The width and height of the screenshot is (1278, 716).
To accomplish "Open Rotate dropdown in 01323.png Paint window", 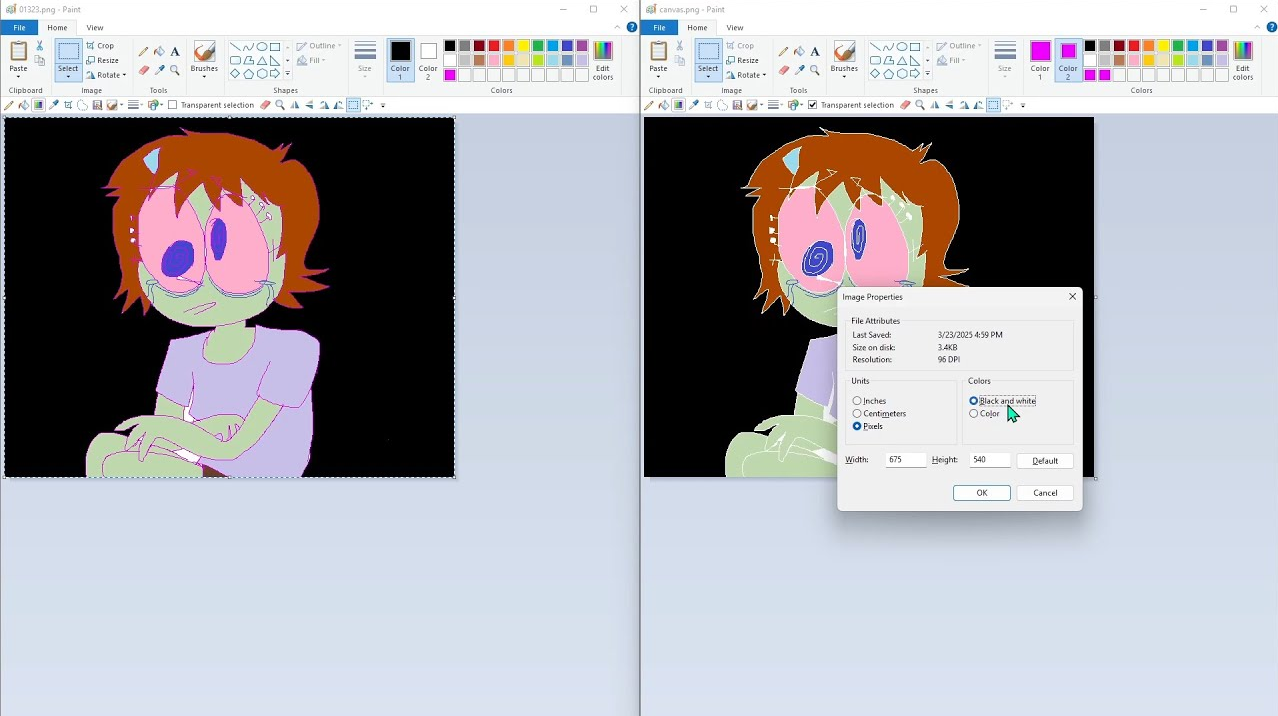I will click(x=106, y=75).
